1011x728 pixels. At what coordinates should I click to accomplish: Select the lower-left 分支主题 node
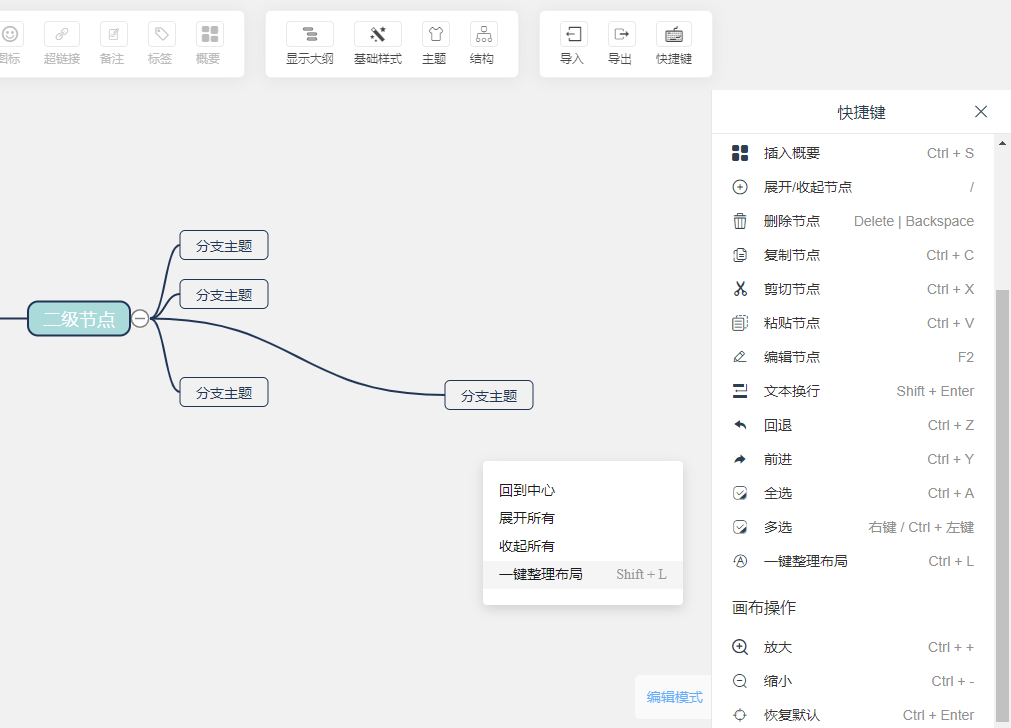tap(224, 392)
